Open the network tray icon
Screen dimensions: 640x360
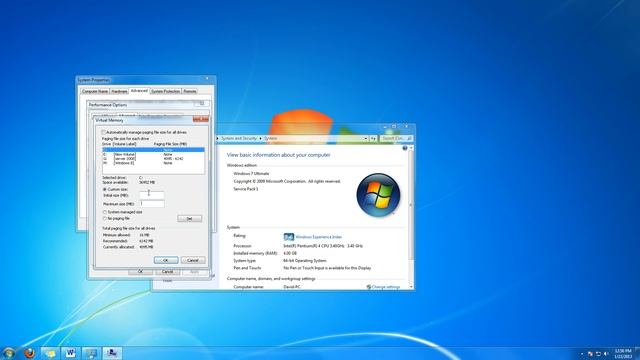[598, 354]
